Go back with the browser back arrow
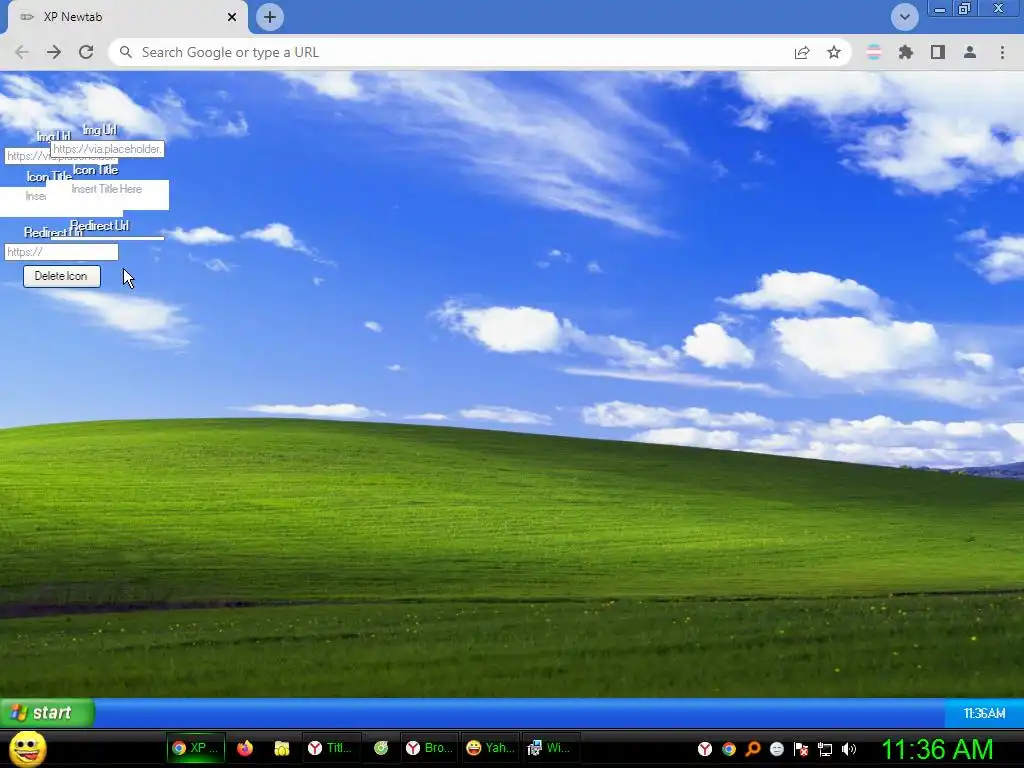 coord(22,52)
